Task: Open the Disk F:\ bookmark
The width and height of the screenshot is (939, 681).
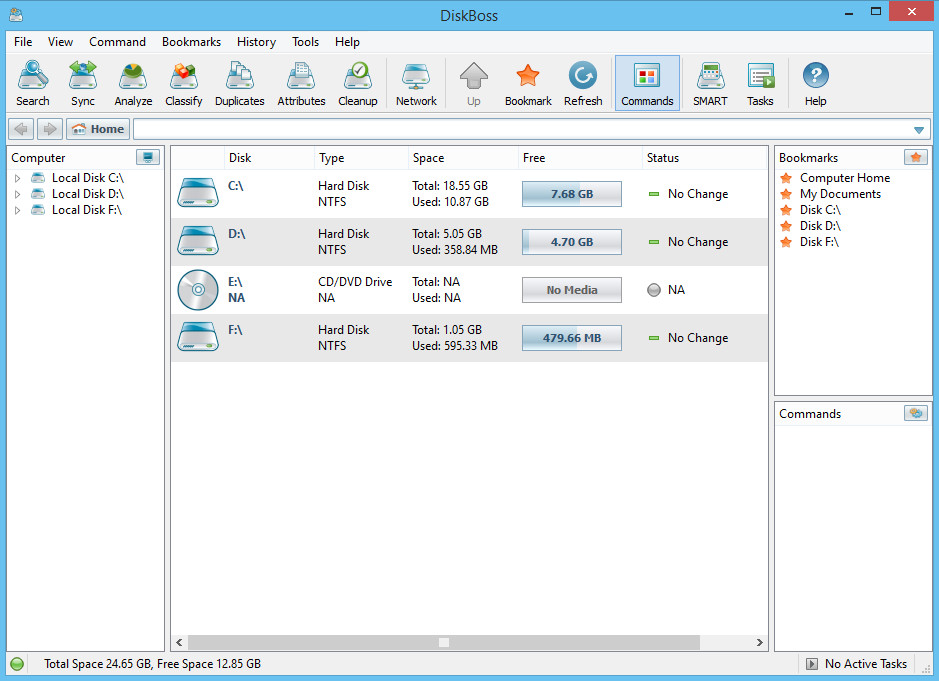Action: pos(819,242)
